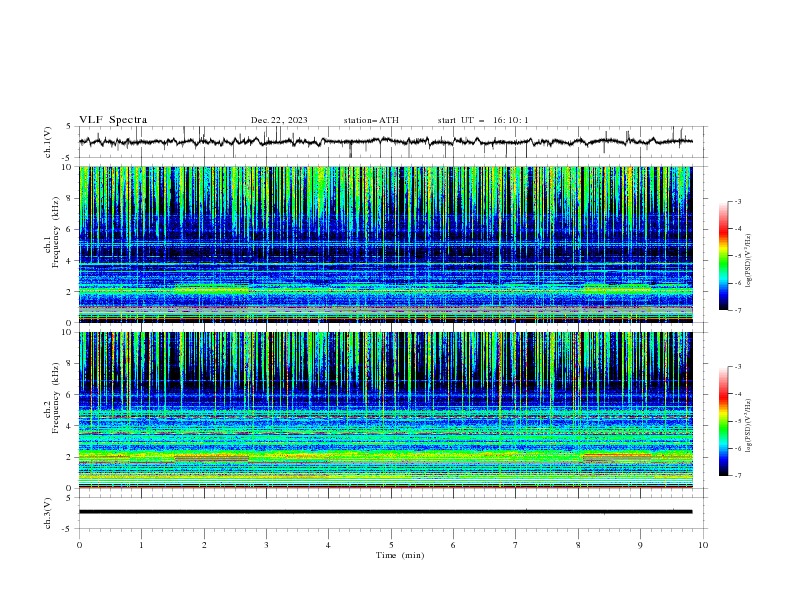This screenshot has width=792, height=612.
Task: Click the 'station=ATH' label
Action: (x=371, y=120)
